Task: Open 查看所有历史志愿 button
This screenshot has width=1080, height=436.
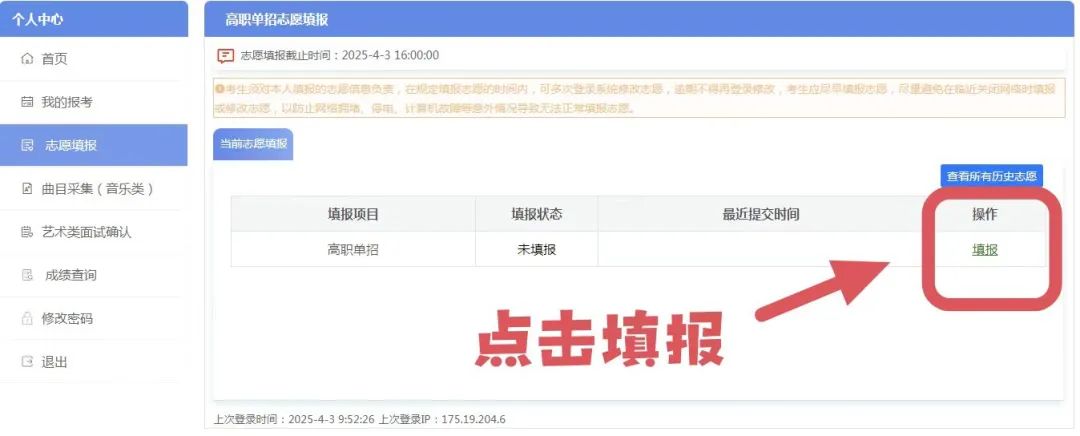Action: pos(991,176)
